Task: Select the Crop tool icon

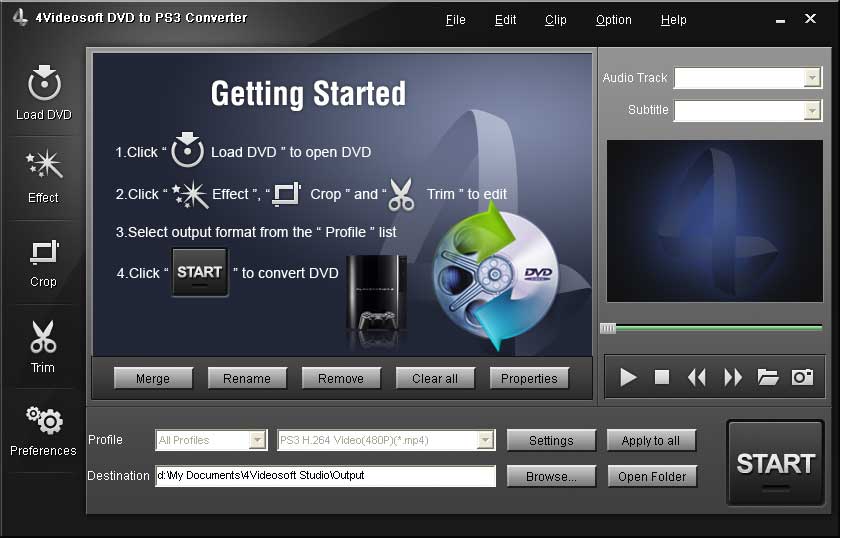Action: (43, 252)
